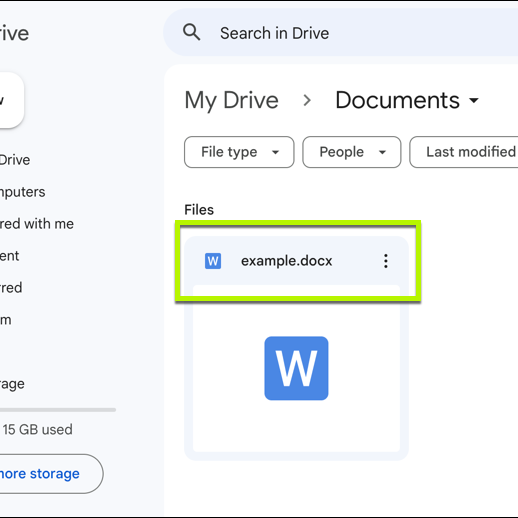Click the Files section heading
The height and width of the screenshot is (518, 518).
pos(199,210)
